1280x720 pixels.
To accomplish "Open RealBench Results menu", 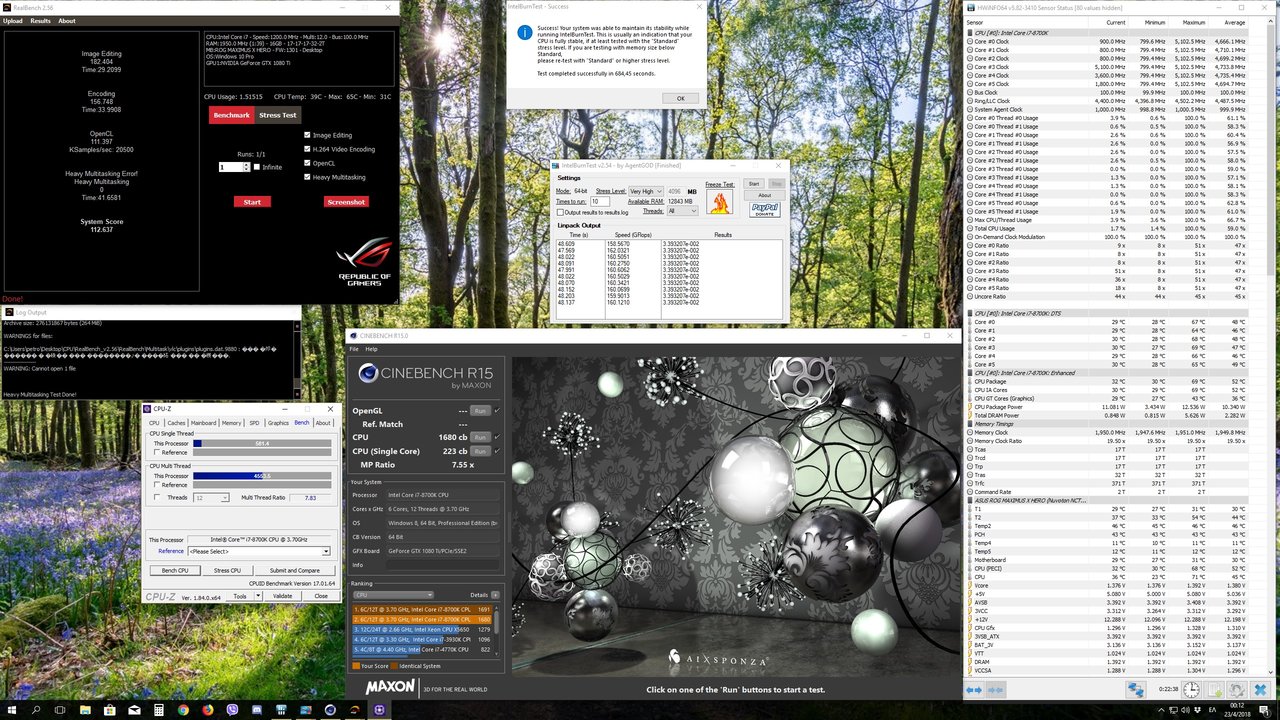I will pyautogui.click(x=40, y=20).
